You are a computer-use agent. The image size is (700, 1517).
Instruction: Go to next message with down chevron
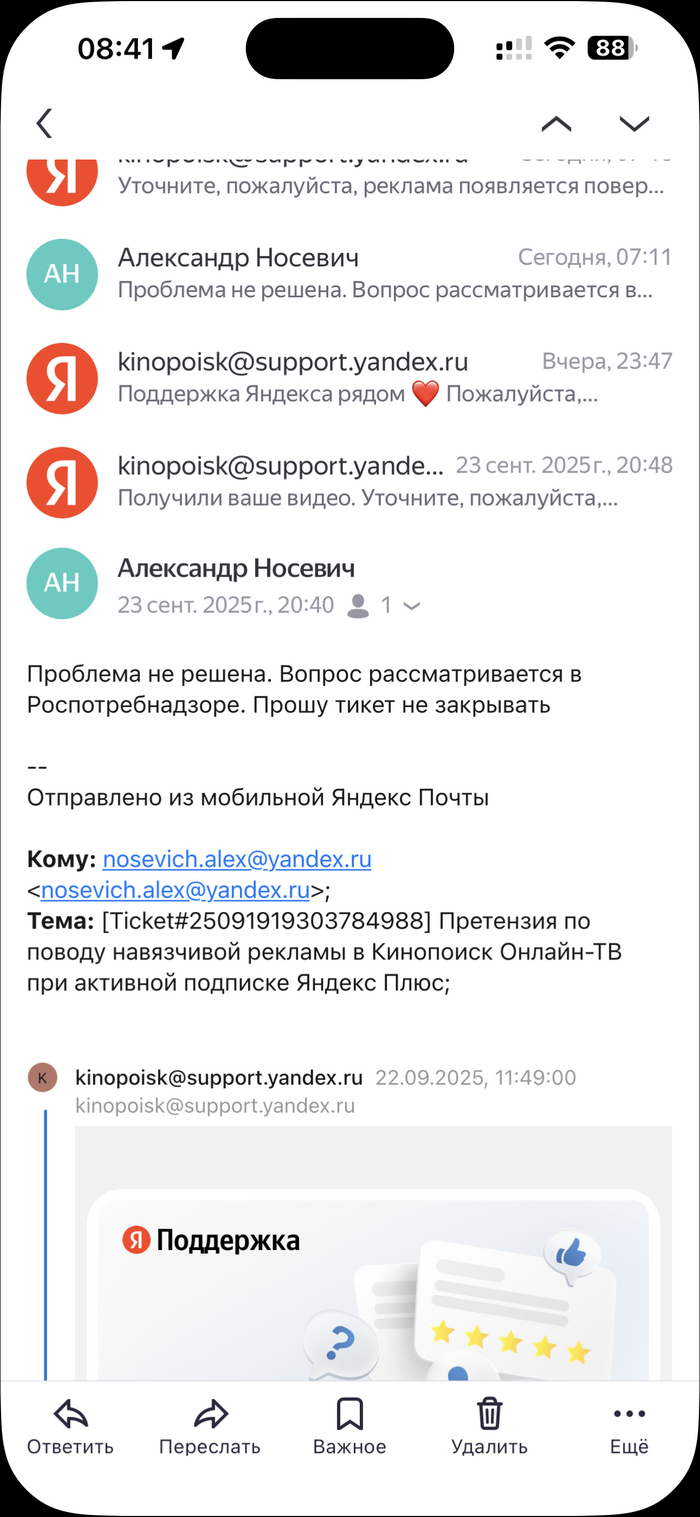[634, 124]
